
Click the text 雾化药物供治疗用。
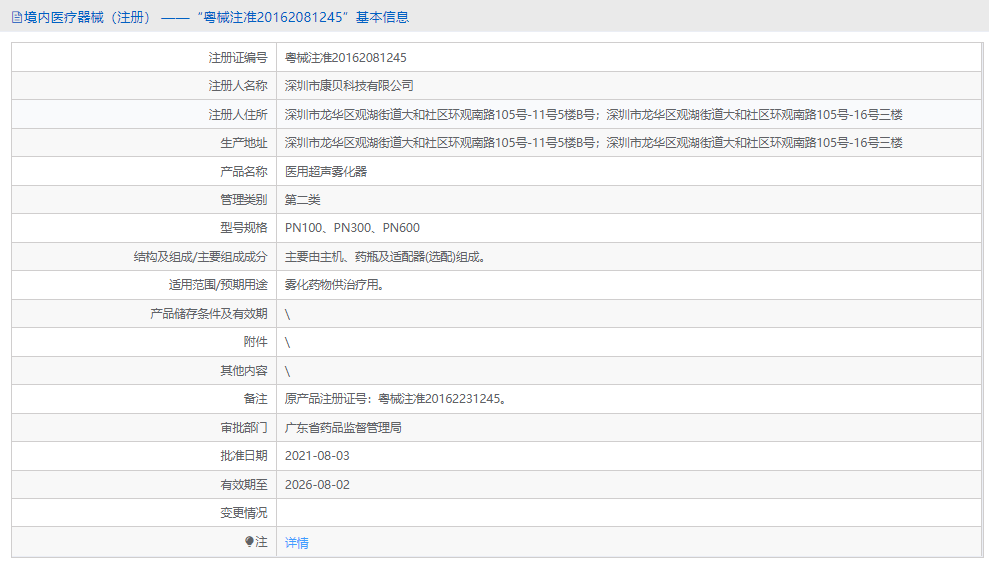pos(334,285)
